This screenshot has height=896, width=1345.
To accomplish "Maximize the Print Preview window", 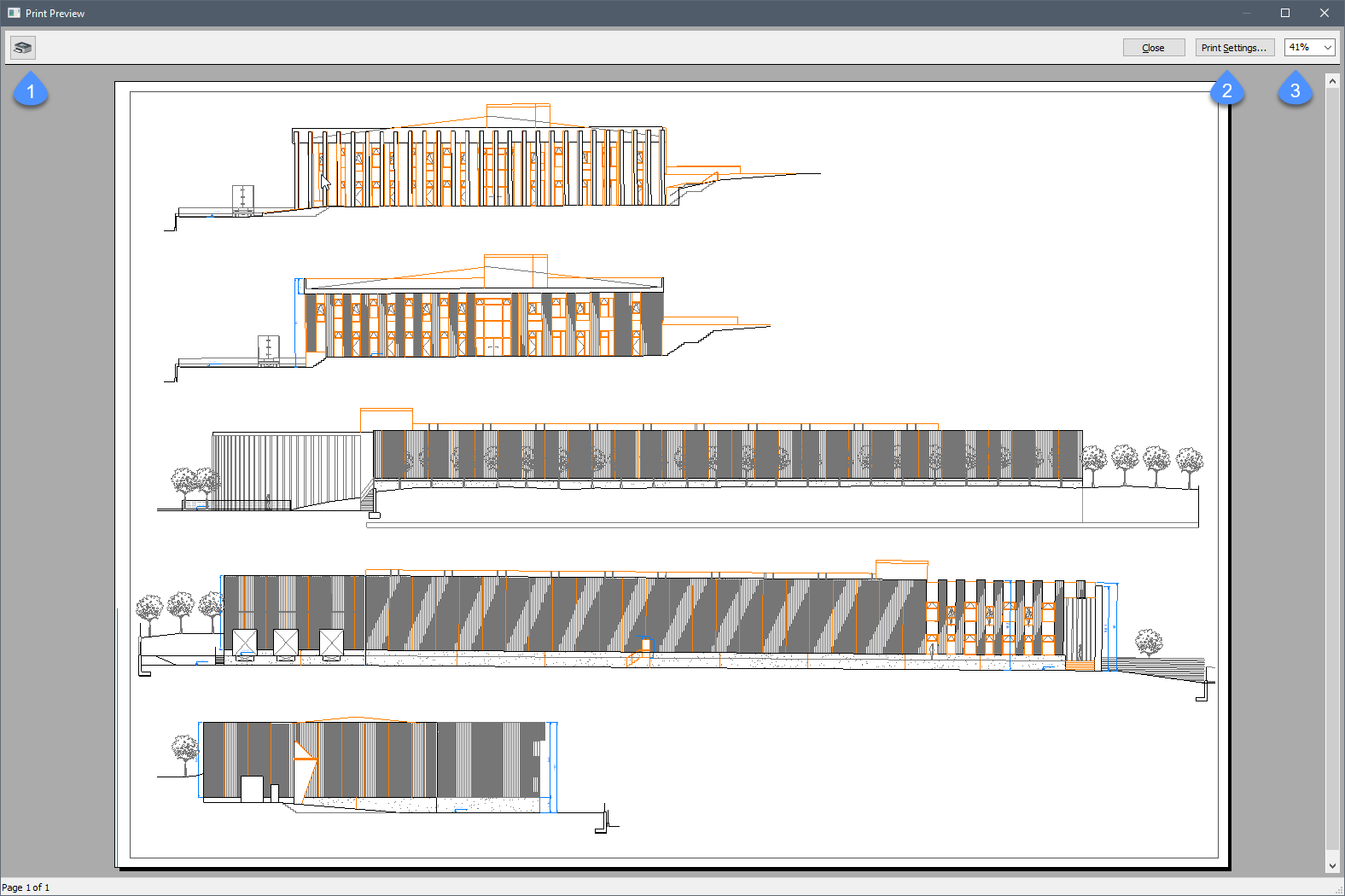I will point(1285,13).
